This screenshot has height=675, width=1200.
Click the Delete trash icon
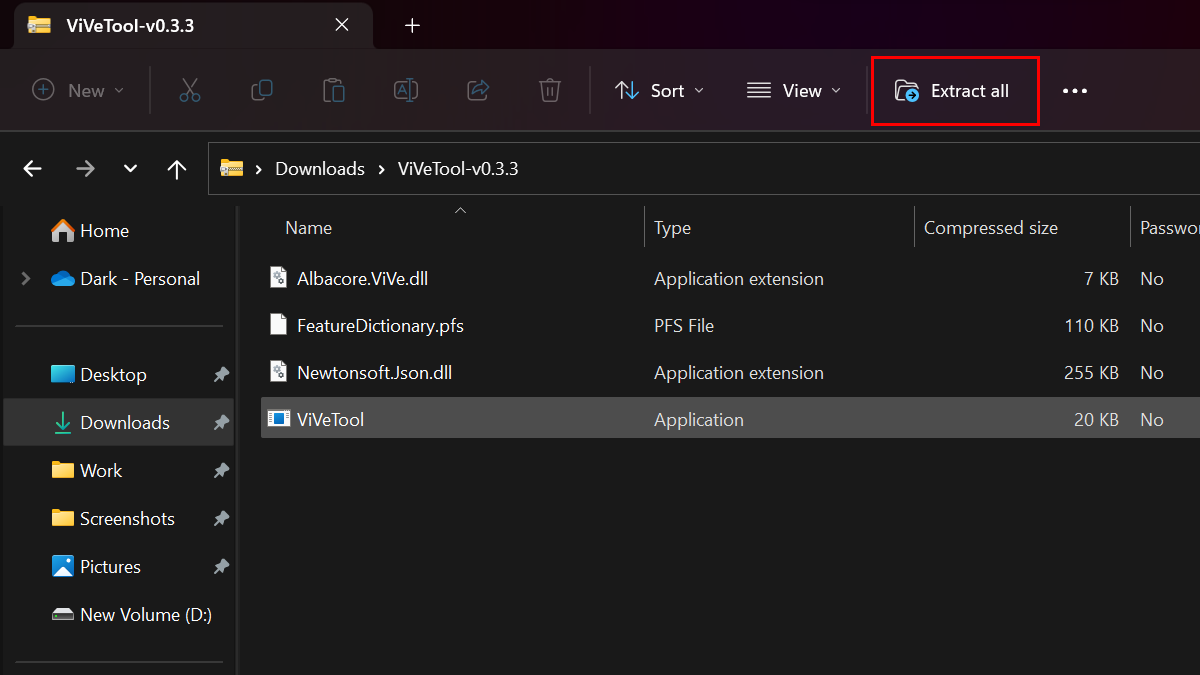(x=550, y=91)
